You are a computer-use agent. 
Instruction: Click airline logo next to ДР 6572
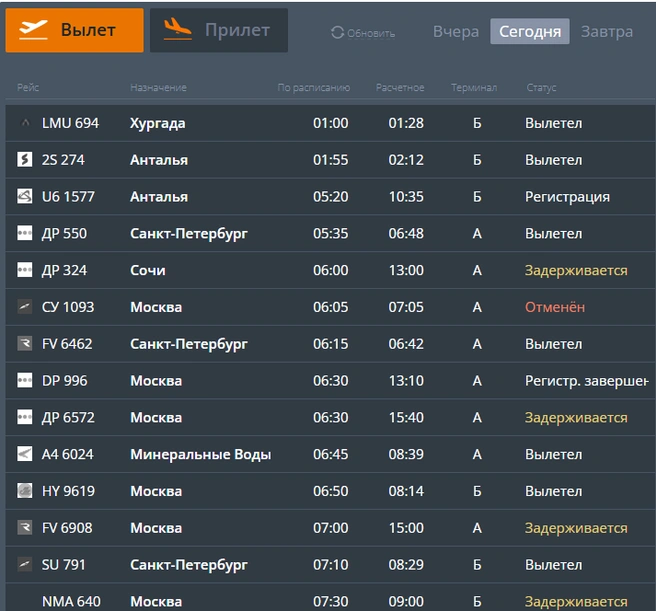25,417
